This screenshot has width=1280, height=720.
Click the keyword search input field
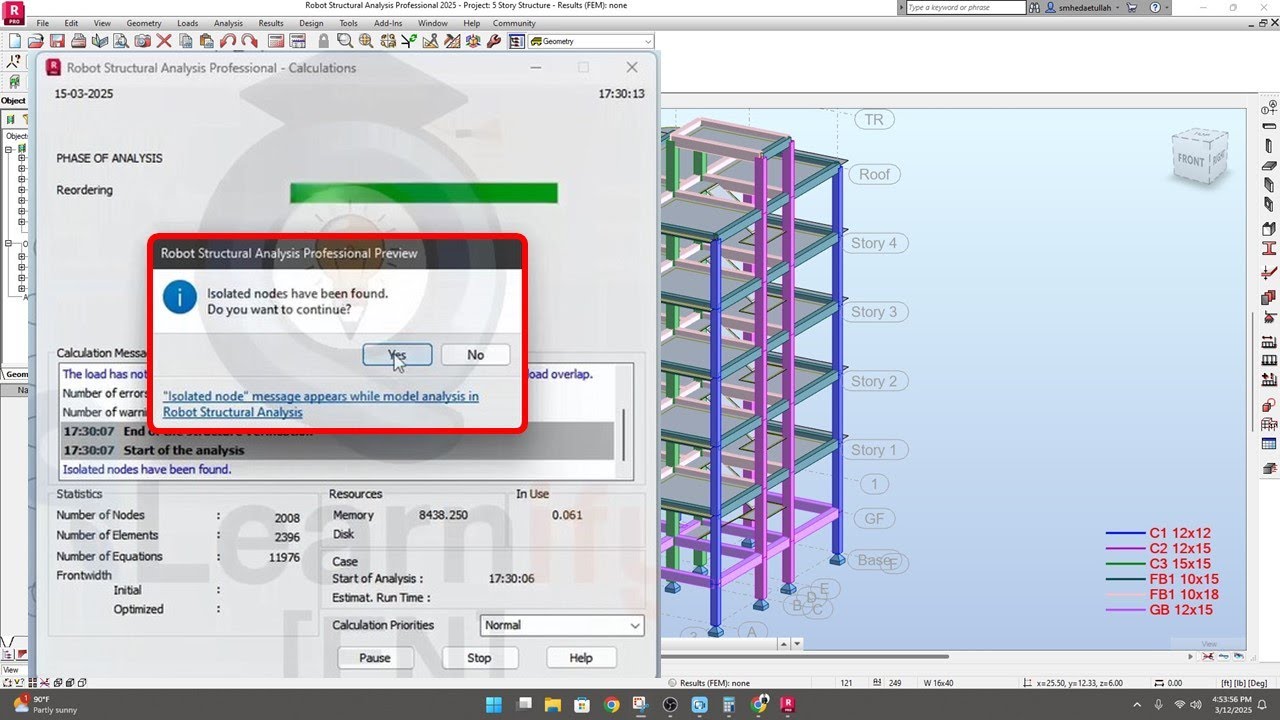(965, 7)
